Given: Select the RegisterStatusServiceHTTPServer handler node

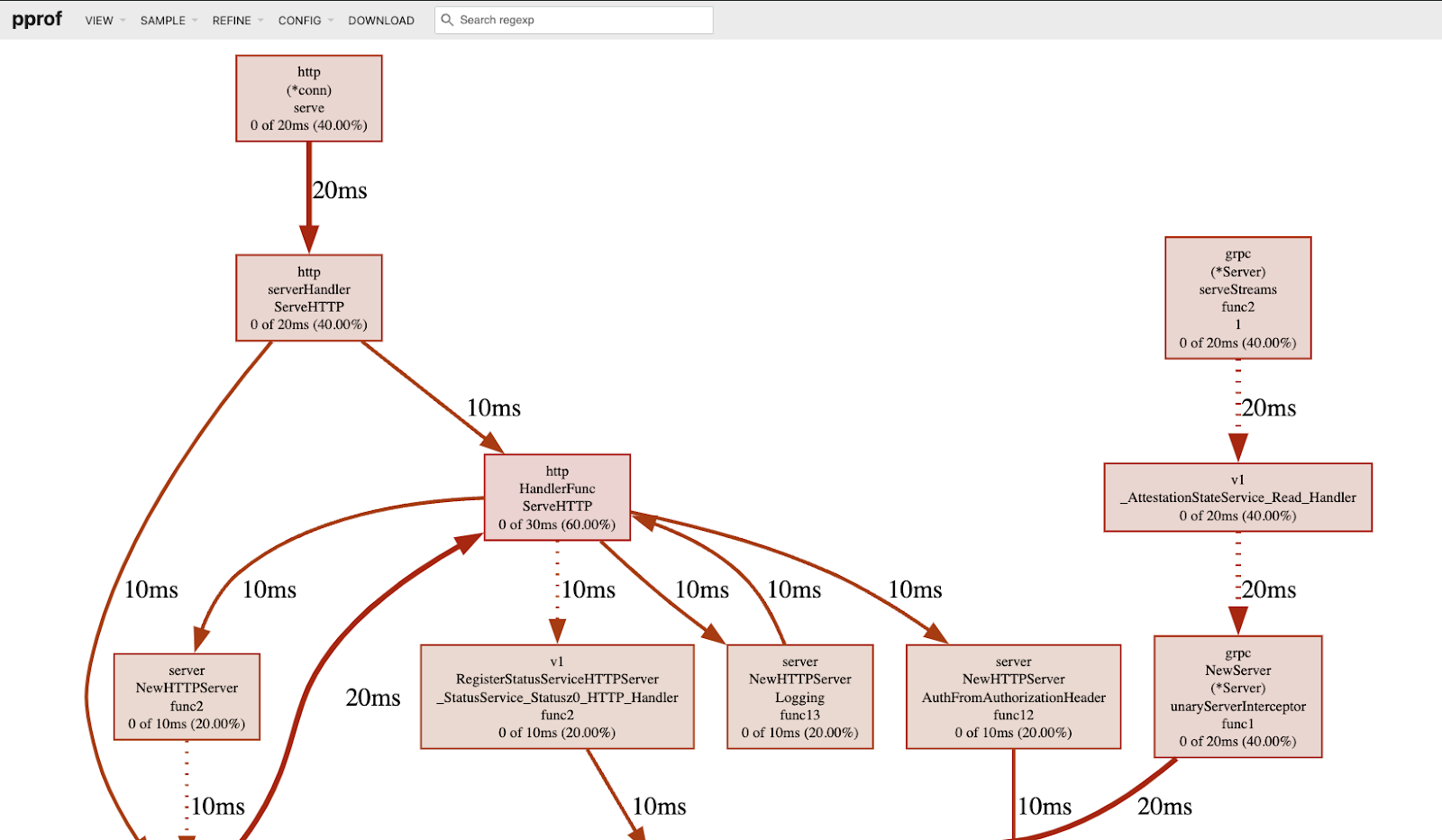Looking at the screenshot, I should pyautogui.click(x=557, y=697).
